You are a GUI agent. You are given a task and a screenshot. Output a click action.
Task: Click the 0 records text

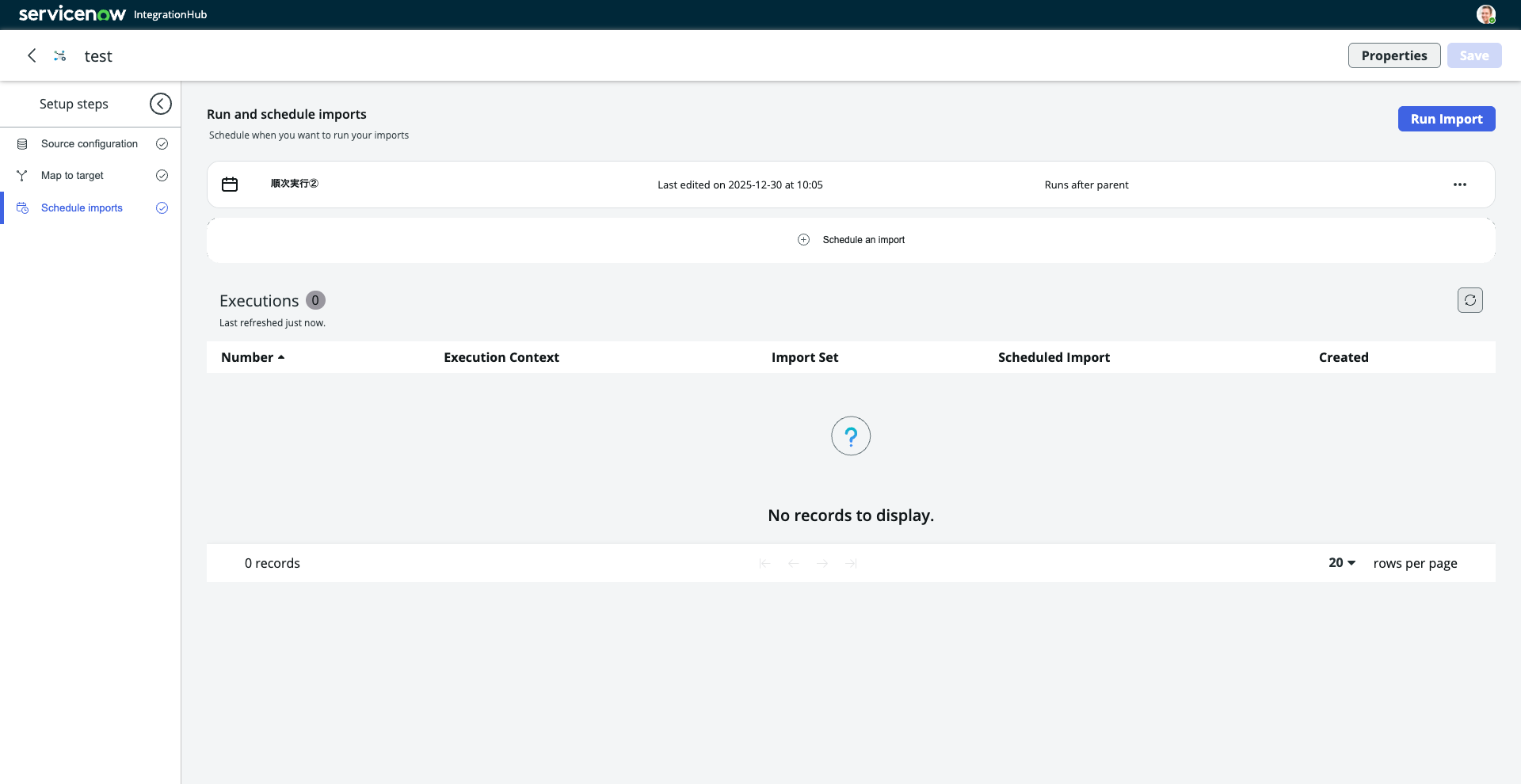pos(273,563)
